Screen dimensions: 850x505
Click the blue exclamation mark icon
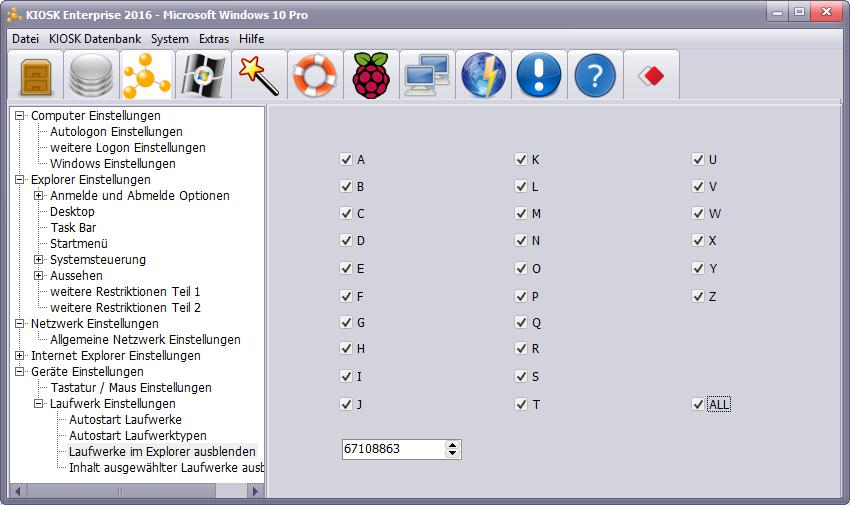[539, 76]
